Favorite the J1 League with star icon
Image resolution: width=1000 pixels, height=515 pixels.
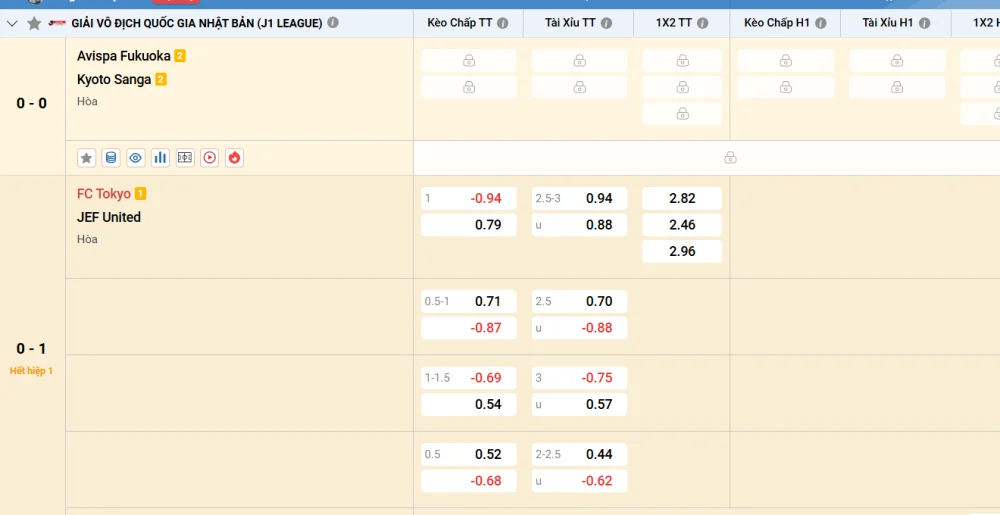(x=34, y=24)
